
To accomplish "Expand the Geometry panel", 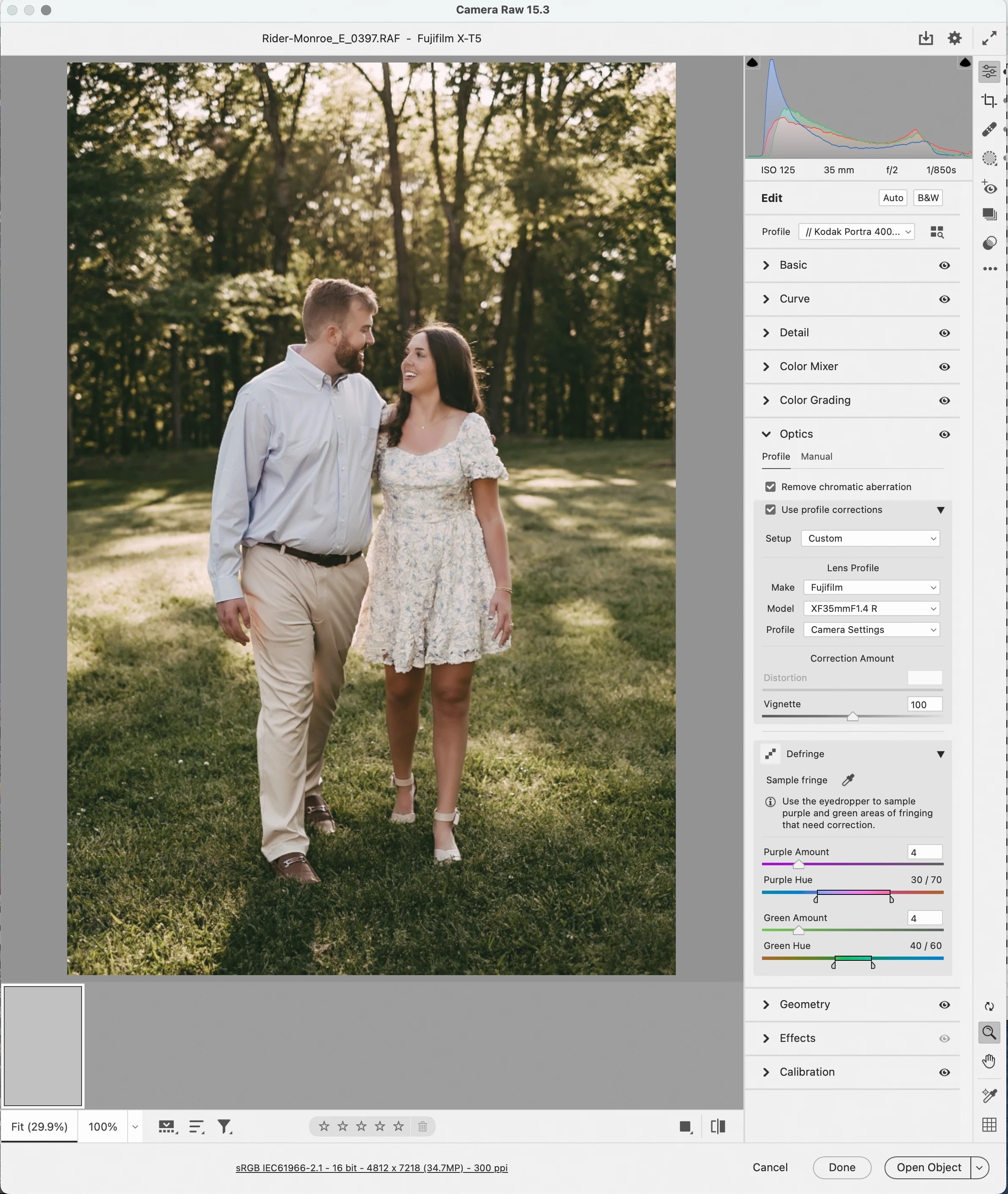I will coord(805,1004).
